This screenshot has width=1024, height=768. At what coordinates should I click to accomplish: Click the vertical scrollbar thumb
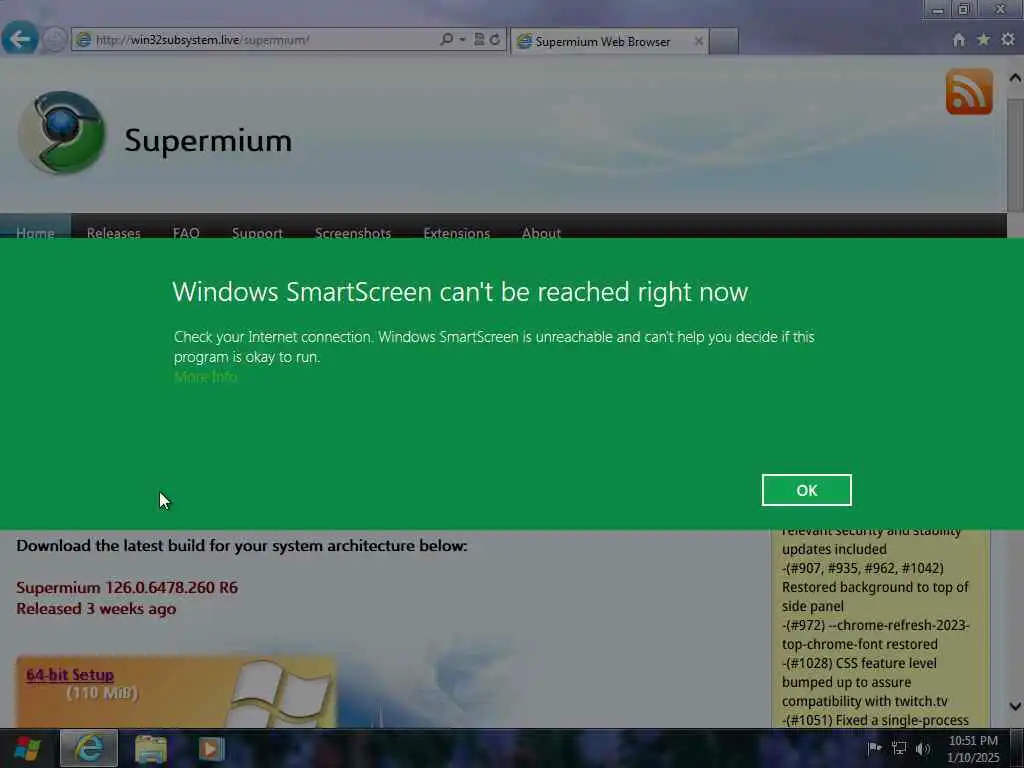click(x=1015, y=155)
